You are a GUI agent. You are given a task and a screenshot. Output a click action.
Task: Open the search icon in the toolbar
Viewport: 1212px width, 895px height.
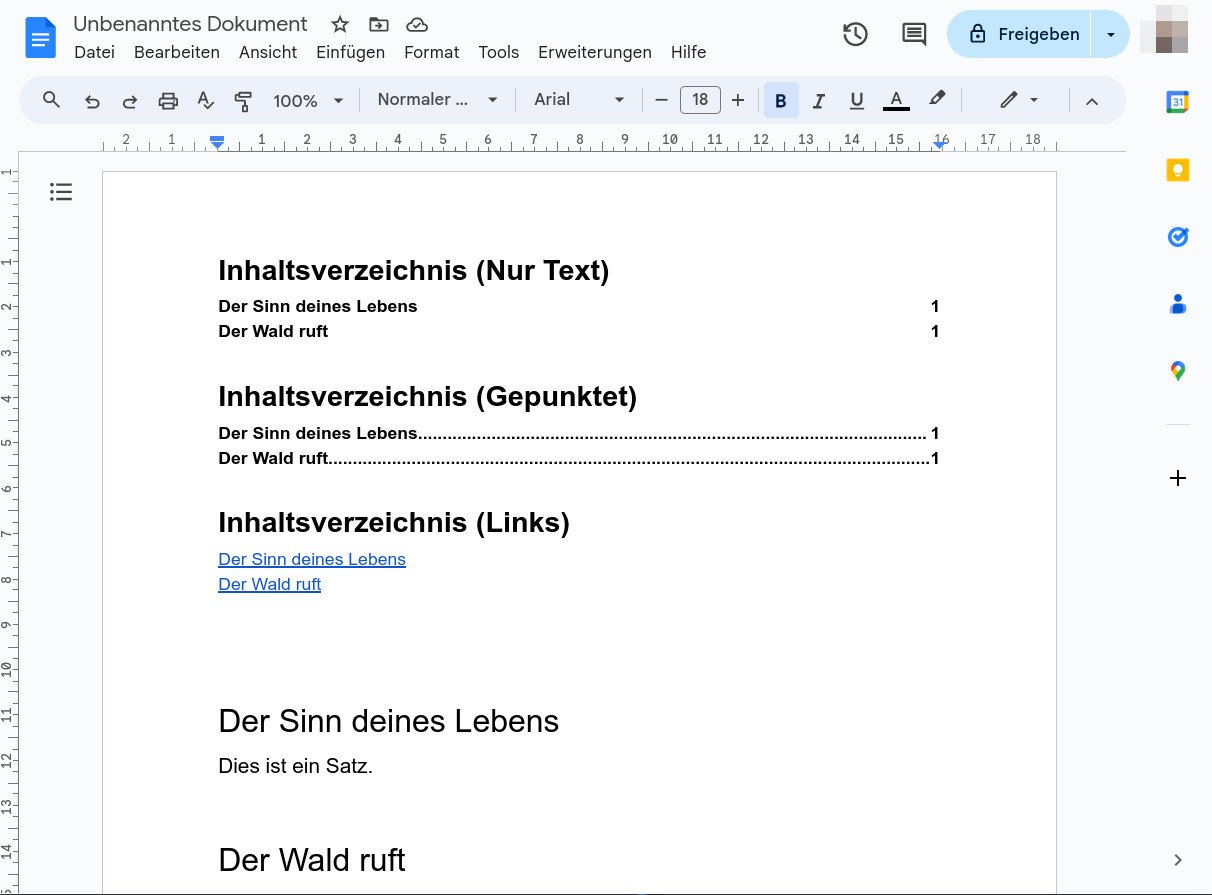51,100
